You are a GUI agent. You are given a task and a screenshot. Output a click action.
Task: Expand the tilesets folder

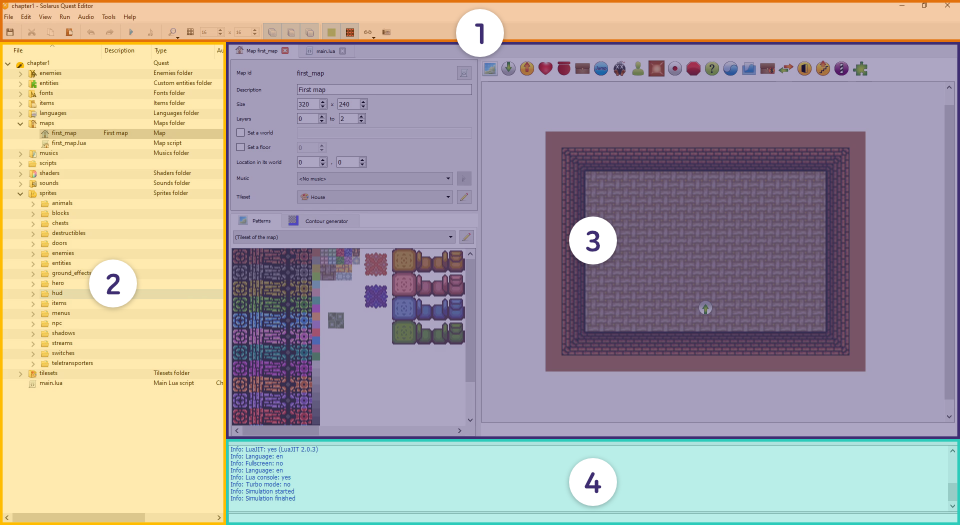click(20, 373)
